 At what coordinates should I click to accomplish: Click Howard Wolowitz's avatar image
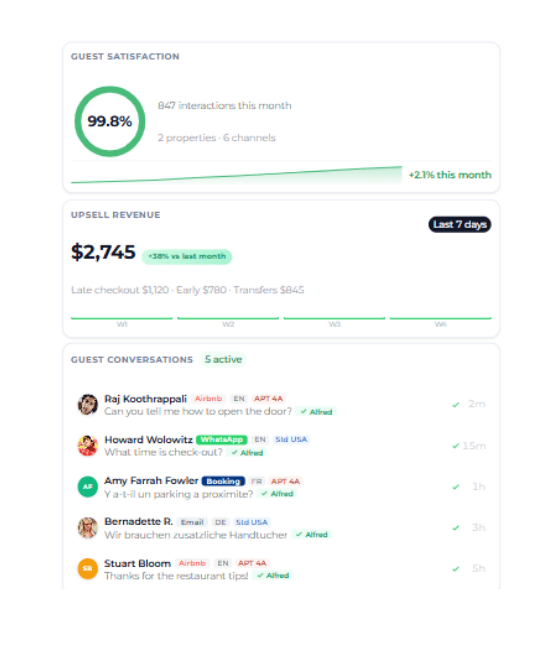click(88, 445)
